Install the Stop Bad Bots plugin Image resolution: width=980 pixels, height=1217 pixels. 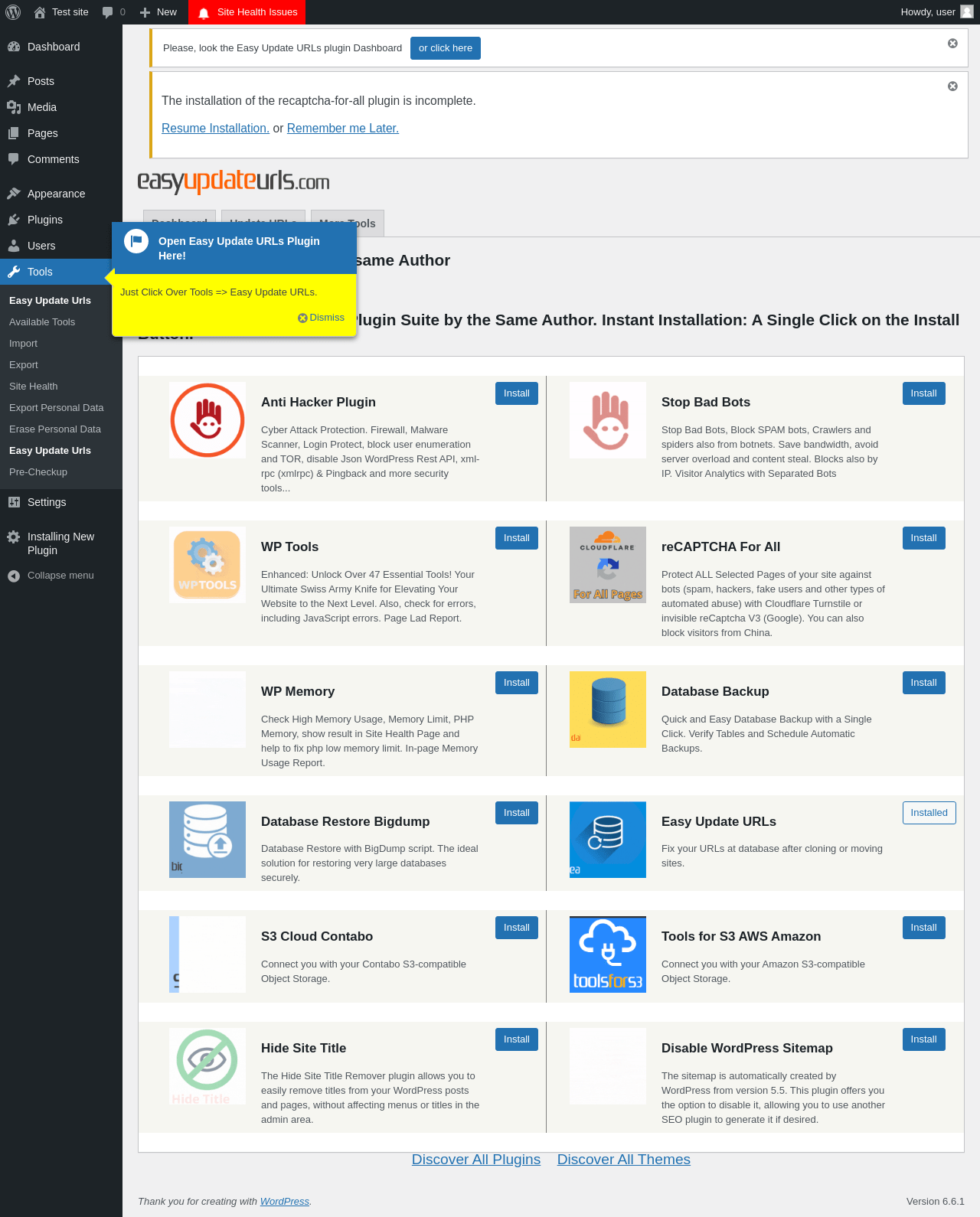coord(924,393)
